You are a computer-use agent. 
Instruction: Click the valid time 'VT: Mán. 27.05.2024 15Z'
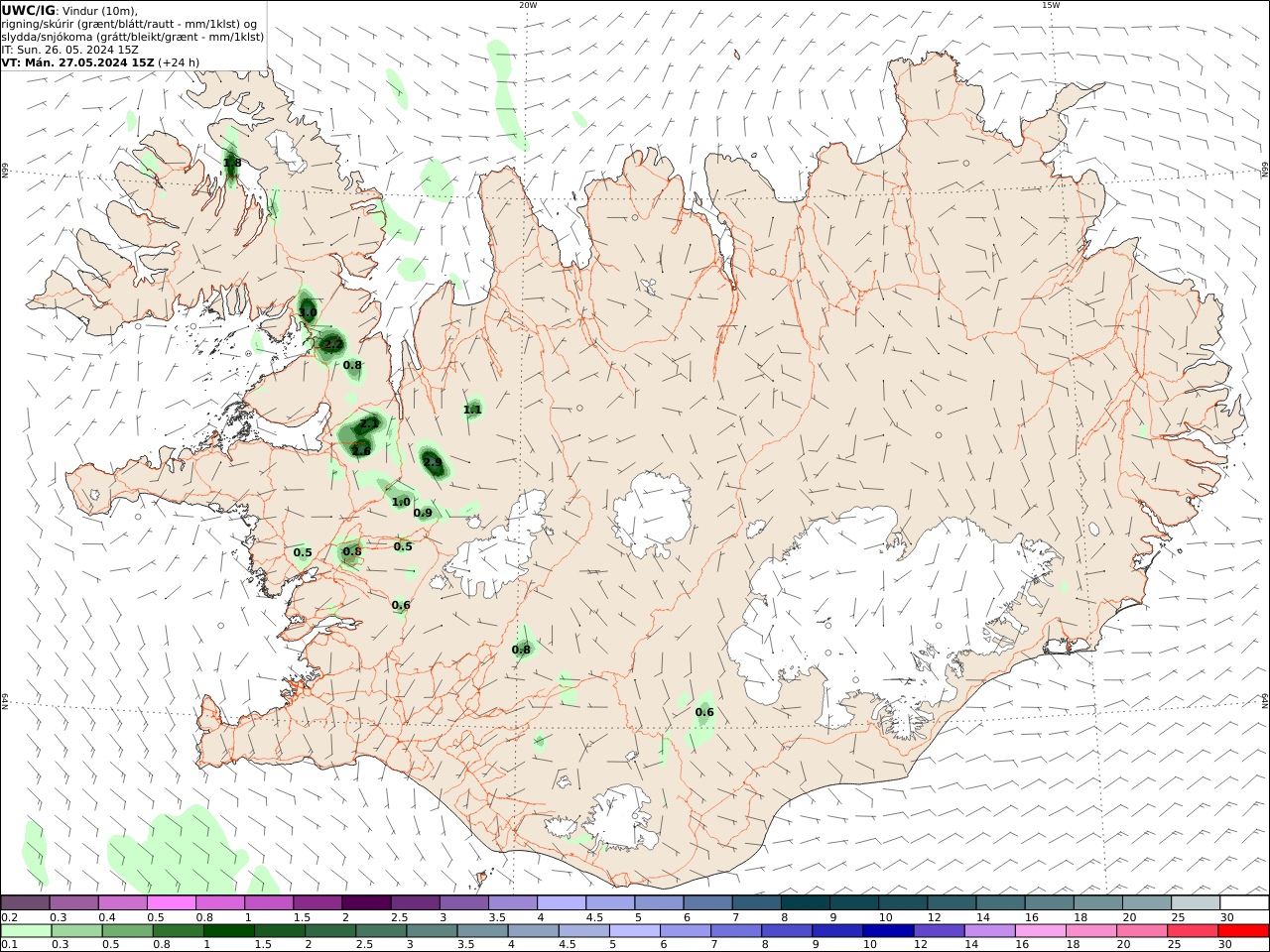[78, 62]
